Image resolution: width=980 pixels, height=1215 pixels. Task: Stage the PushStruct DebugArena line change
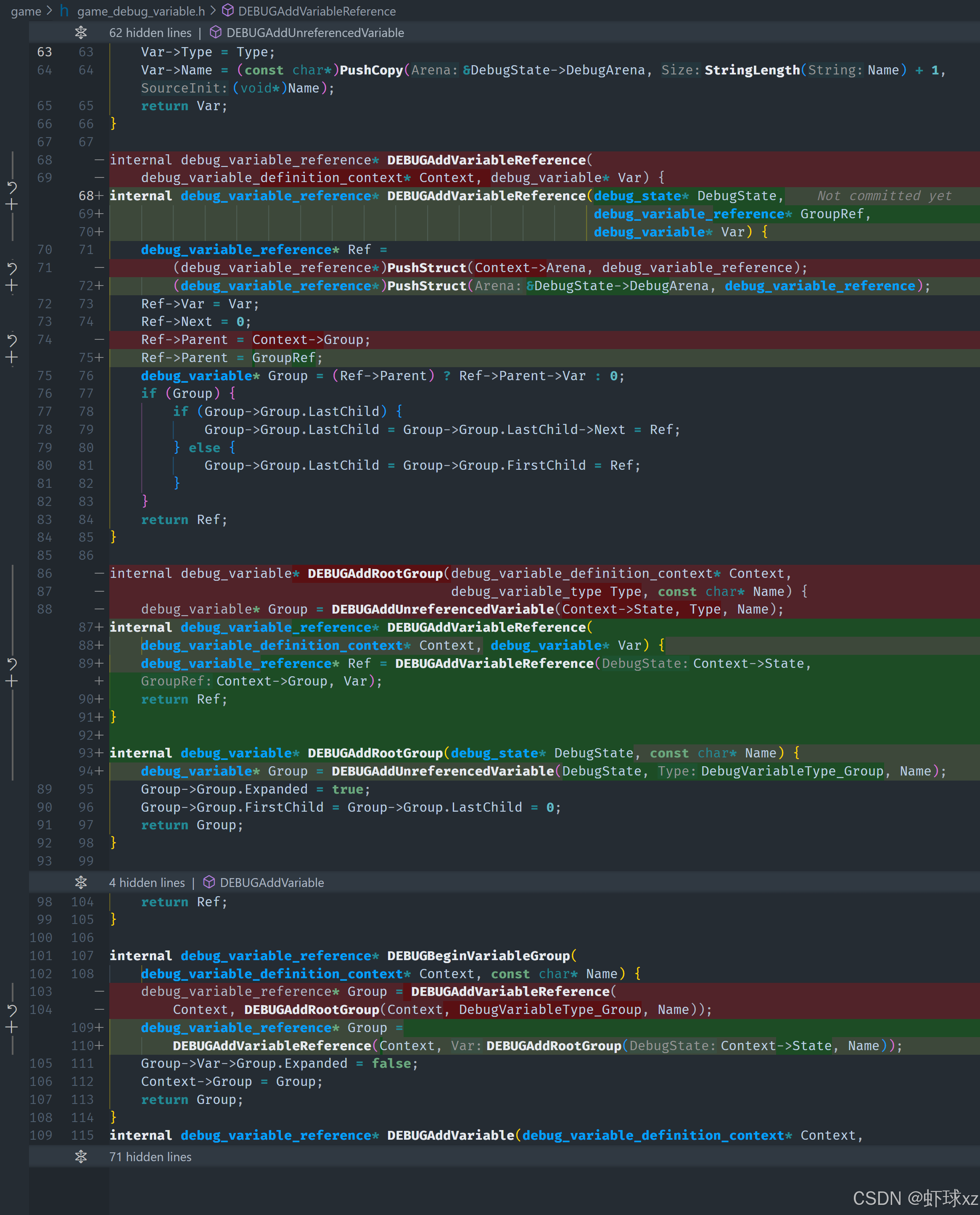pos(12,286)
